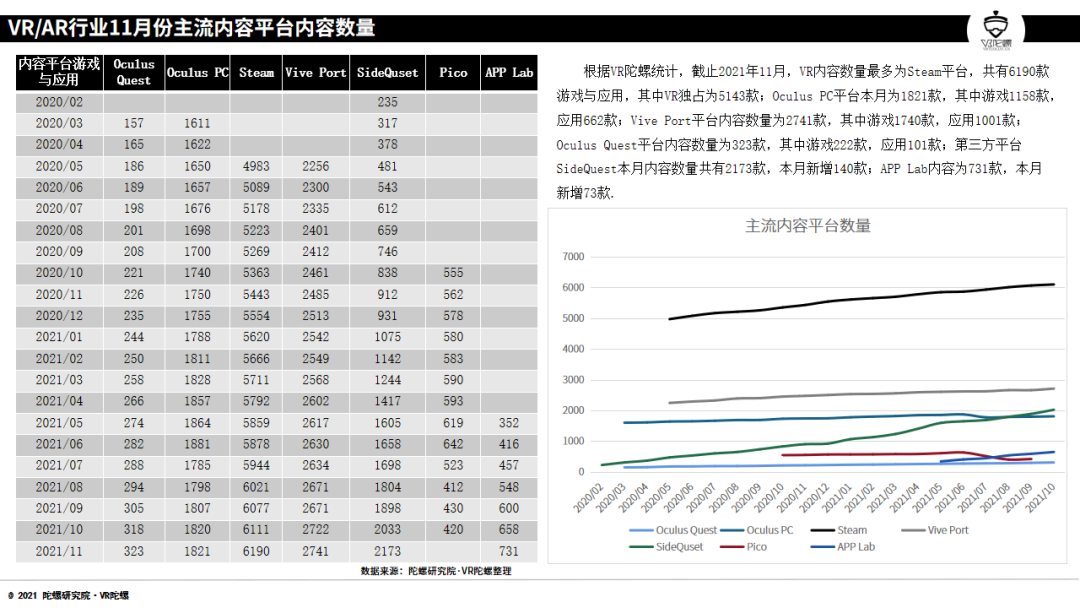Click the slide title VR/AR行业11月份主流内容平台内容数量
Viewport: 1080px width, 608px height.
coord(191,28)
